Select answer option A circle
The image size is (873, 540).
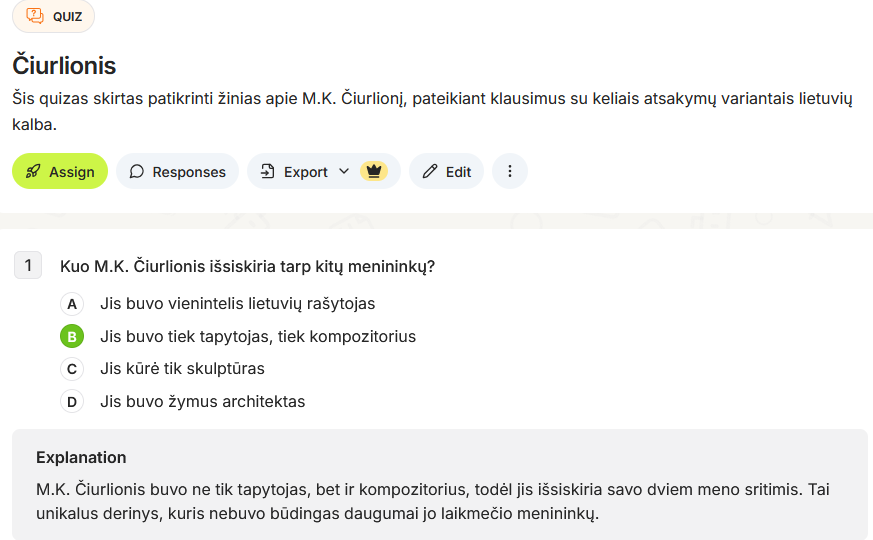(72, 303)
